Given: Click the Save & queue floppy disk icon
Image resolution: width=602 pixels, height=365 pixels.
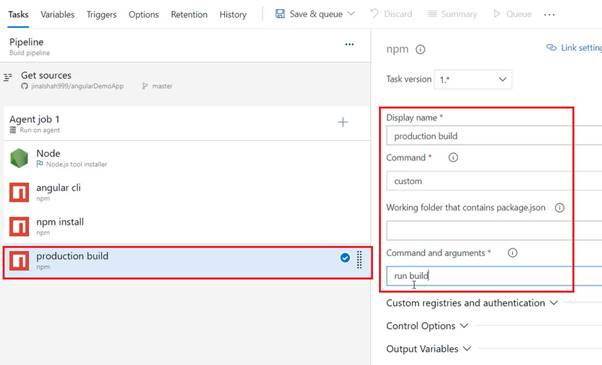Looking at the screenshot, I should 280,14.
